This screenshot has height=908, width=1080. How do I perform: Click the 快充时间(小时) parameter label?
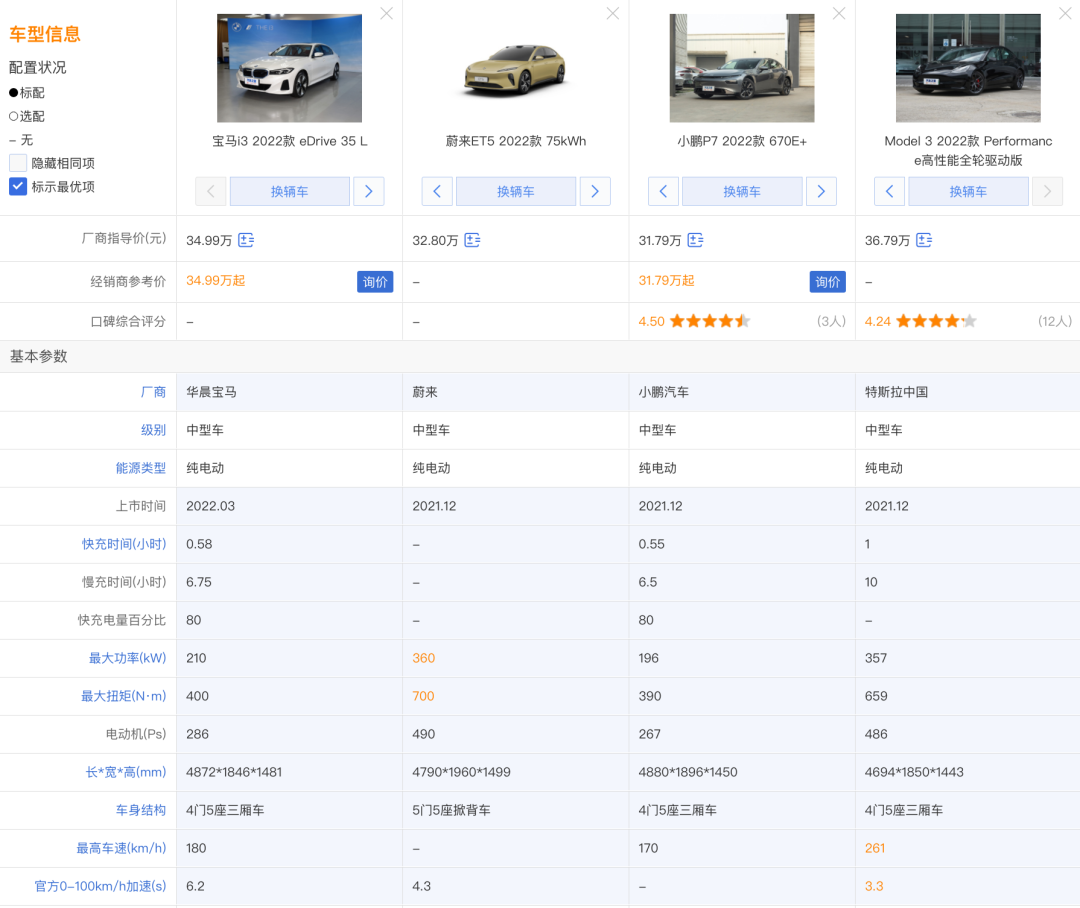click(x=124, y=544)
